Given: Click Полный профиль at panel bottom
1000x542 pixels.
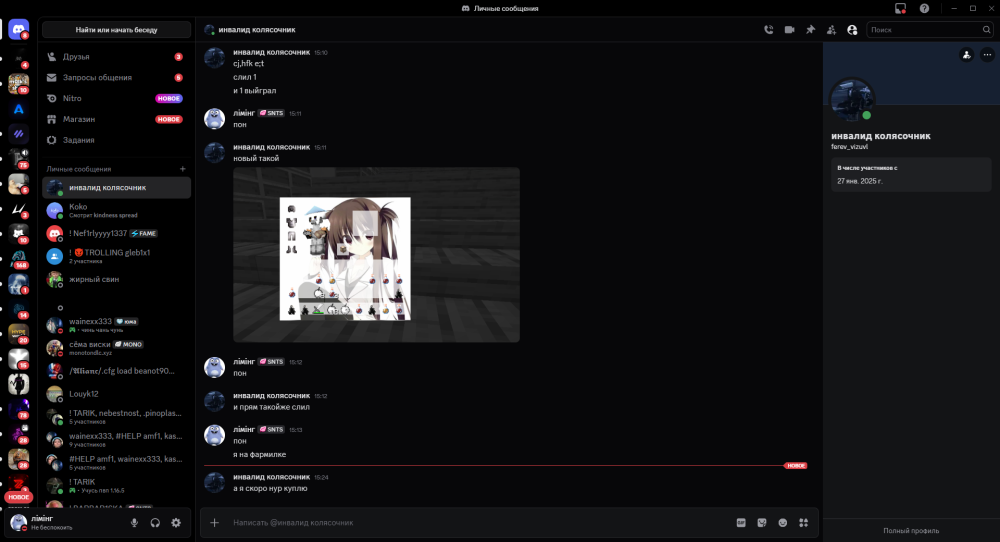Looking at the screenshot, I should pos(911,531).
